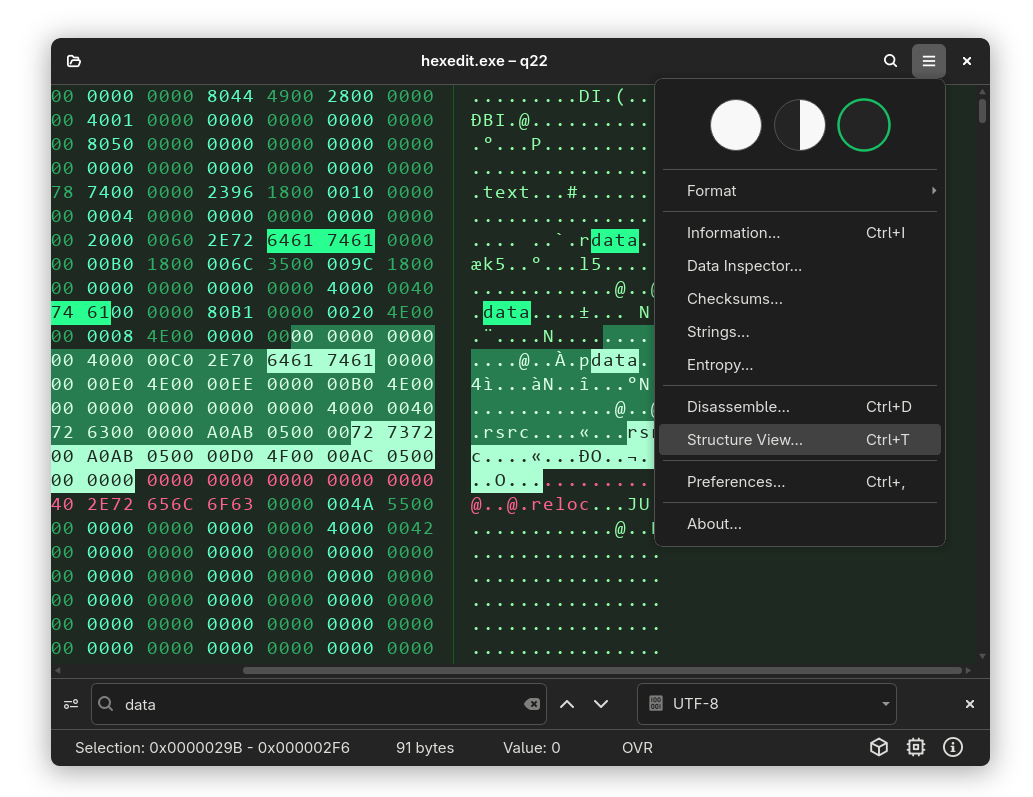
Task: Click the 'Selection: 0x0000029B - 0x000002F6' status text
Action: (212, 748)
